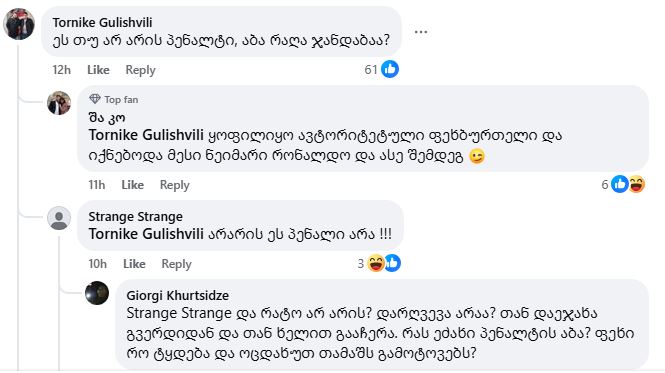Open the Giorgi Khurtsidze name link

click(x=178, y=295)
